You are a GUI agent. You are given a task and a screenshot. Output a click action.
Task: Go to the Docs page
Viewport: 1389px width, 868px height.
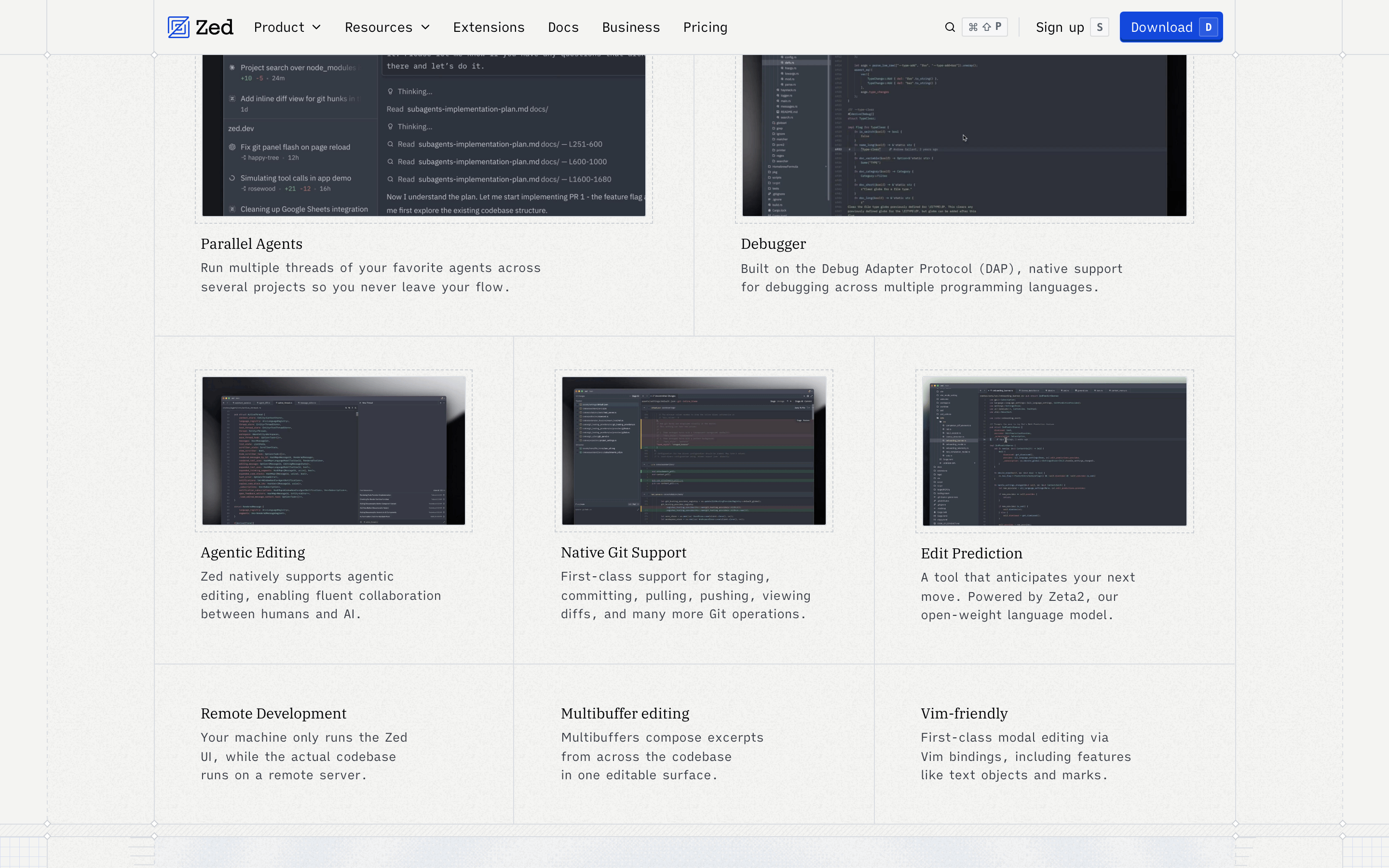coord(563,27)
